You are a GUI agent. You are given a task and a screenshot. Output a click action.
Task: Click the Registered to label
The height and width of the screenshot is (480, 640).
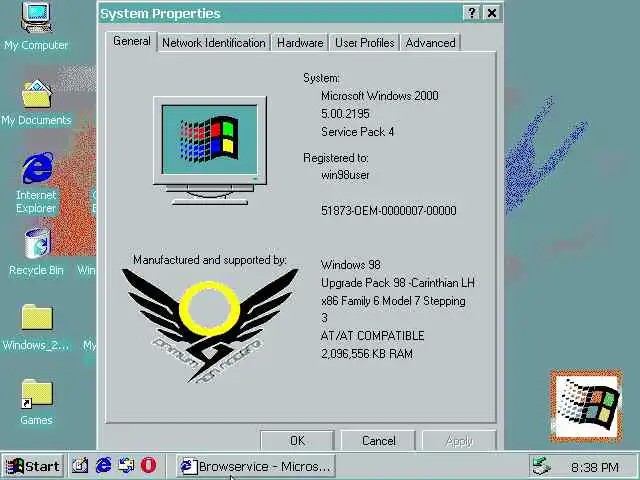coord(336,158)
